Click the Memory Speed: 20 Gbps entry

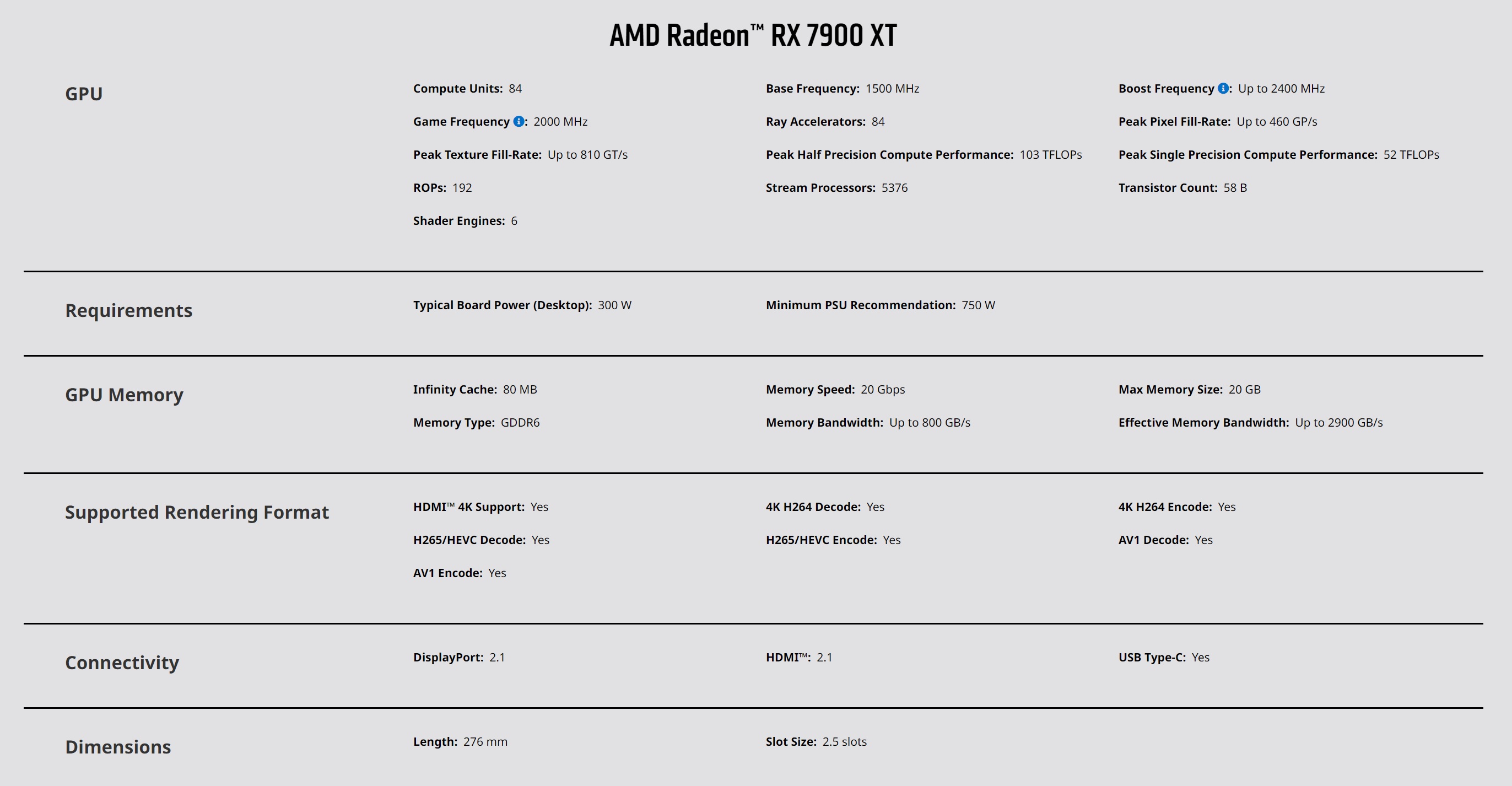(835, 390)
